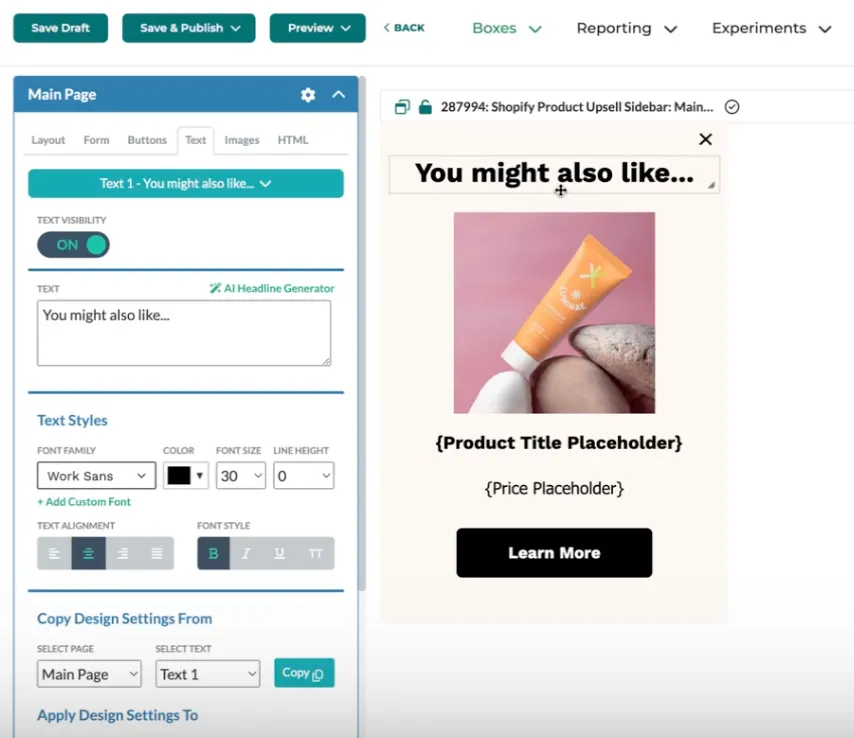The image size is (854, 738).
Task: Click the Save Draft button
Action: pos(60,28)
